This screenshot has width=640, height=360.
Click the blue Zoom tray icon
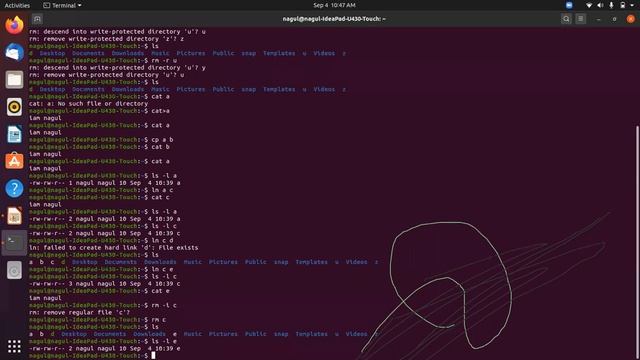(x=569, y=5)
